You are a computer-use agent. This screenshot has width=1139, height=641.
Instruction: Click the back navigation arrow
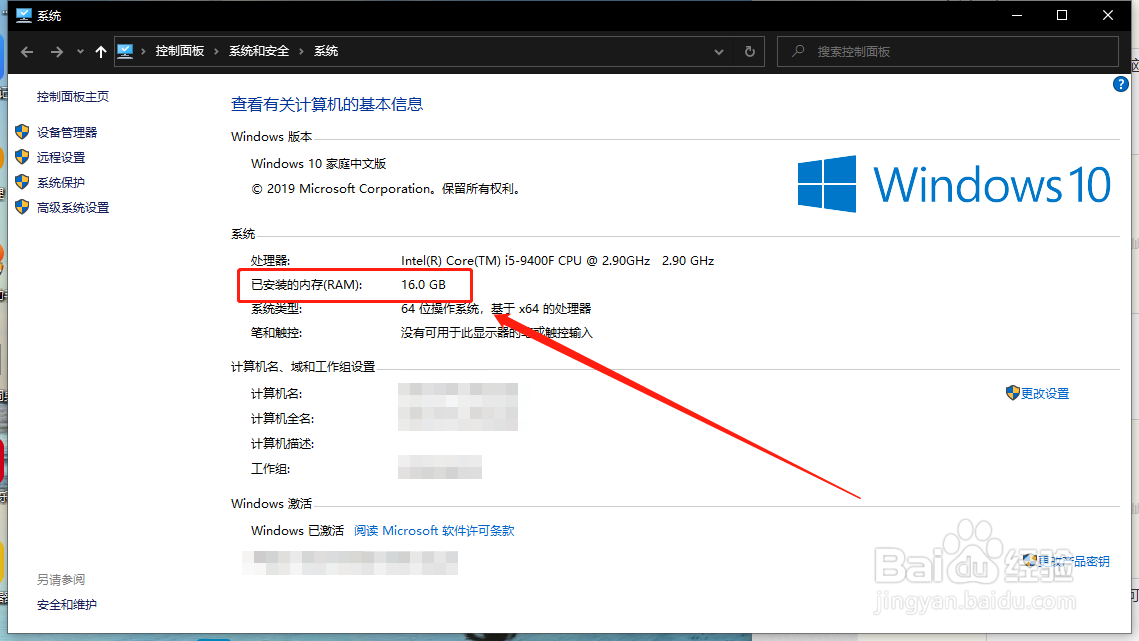click(x=26, y=51)
